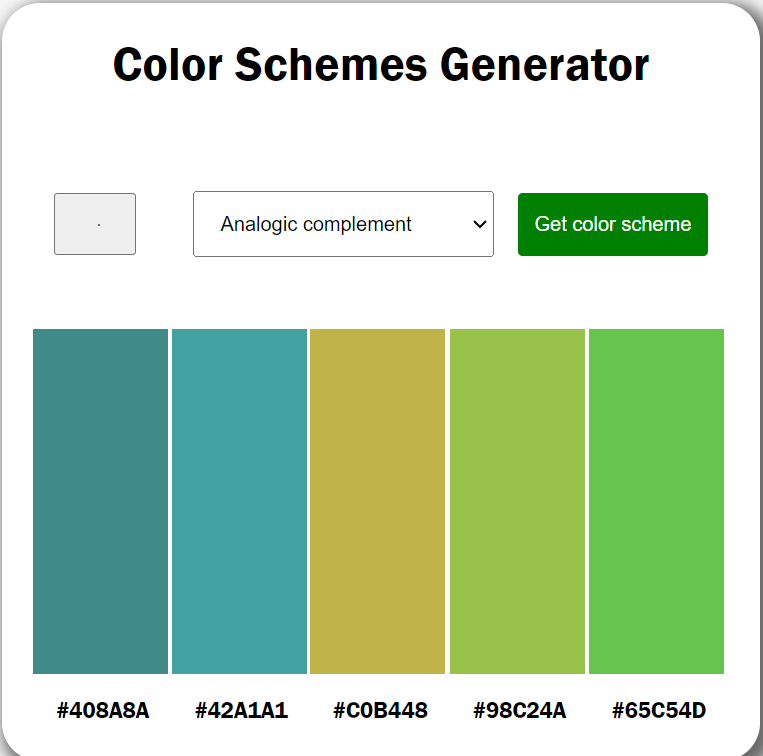Click the word 'Color' in the title
The image size is (763, 756).
pos(167,65)
